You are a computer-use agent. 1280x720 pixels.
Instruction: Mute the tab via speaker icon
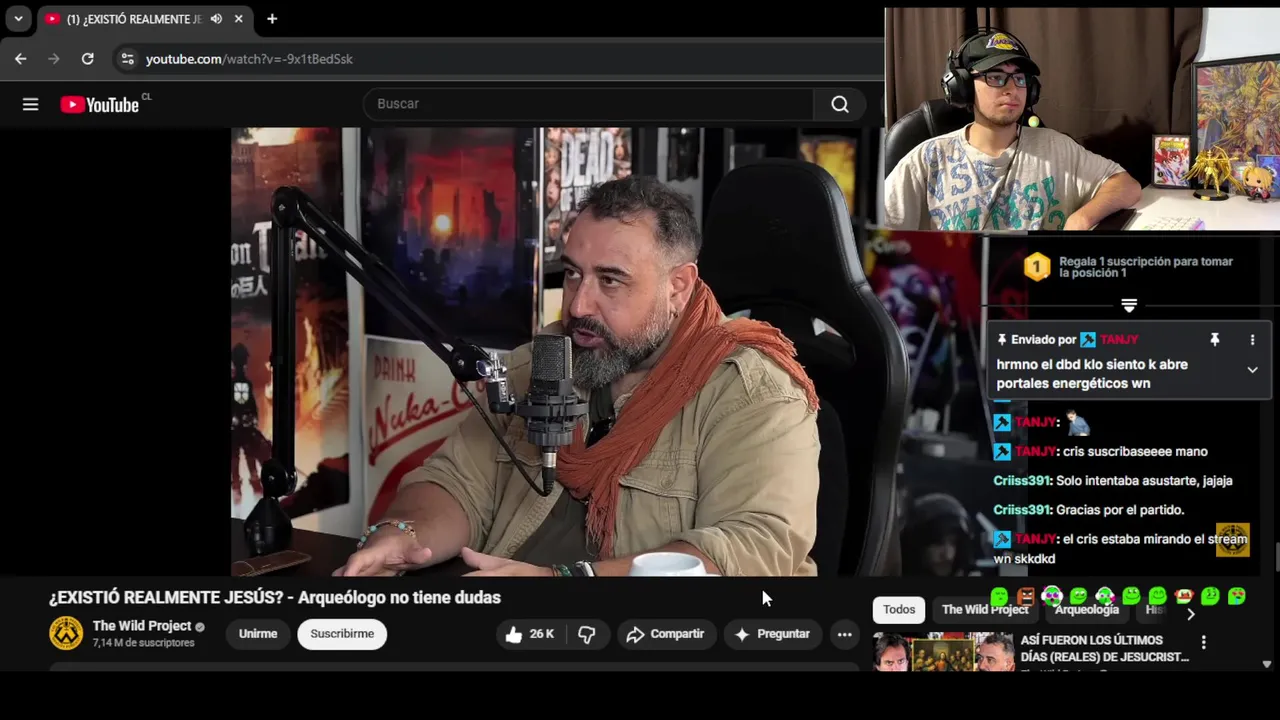pyautogui.click(x=216, y=19)
